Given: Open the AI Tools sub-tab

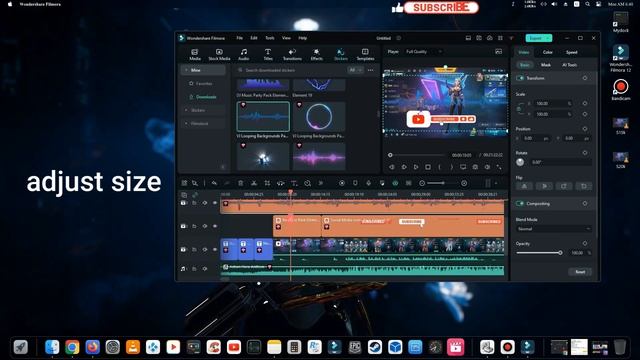Looking at the screenshot, I should pyautogui.click(x=570, y=65).
